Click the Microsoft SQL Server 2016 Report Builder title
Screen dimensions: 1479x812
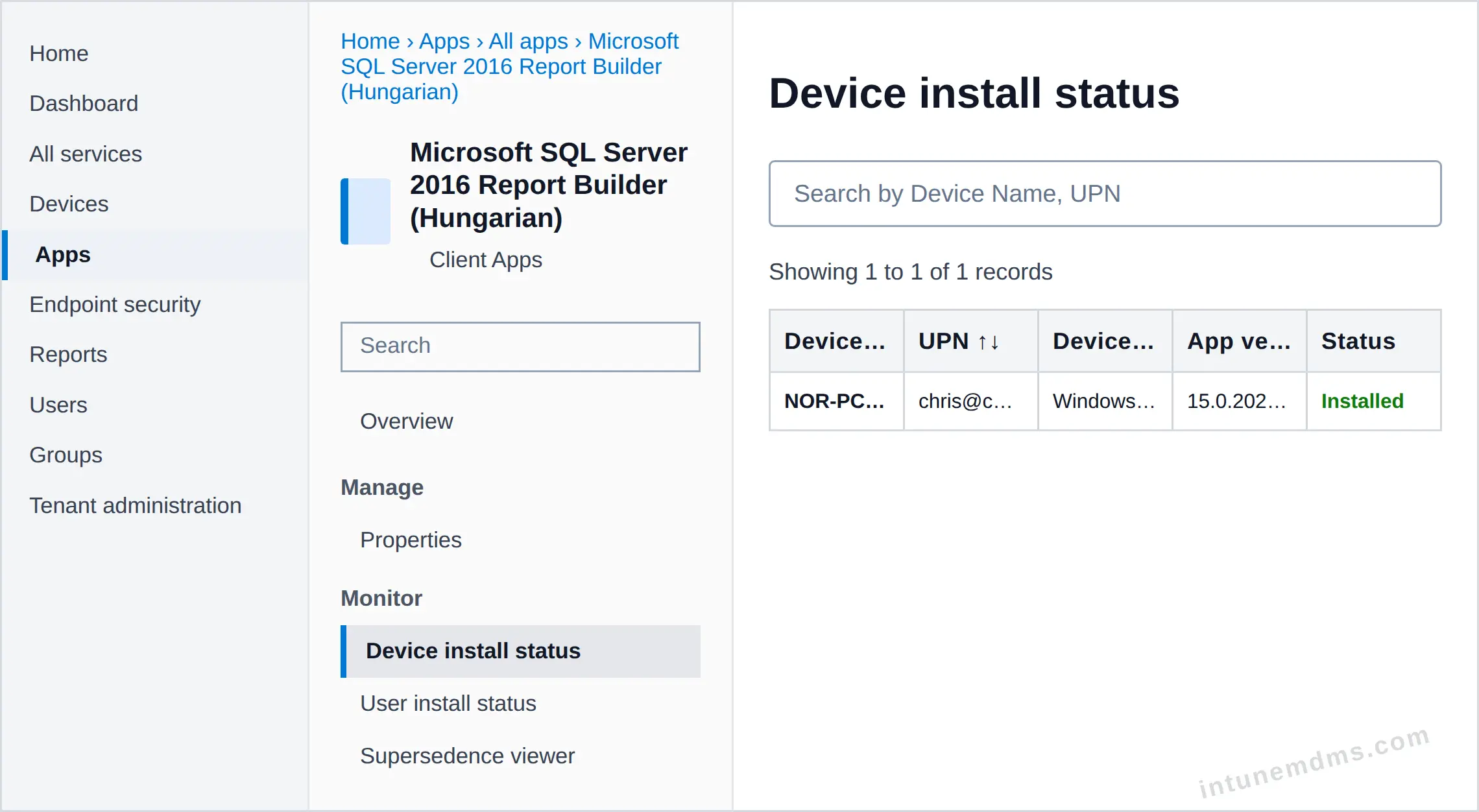click(549, 185)
